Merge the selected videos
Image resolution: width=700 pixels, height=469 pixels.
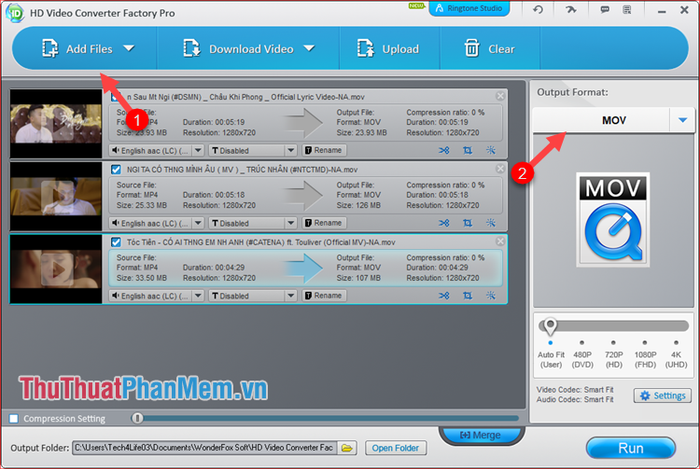481,435
